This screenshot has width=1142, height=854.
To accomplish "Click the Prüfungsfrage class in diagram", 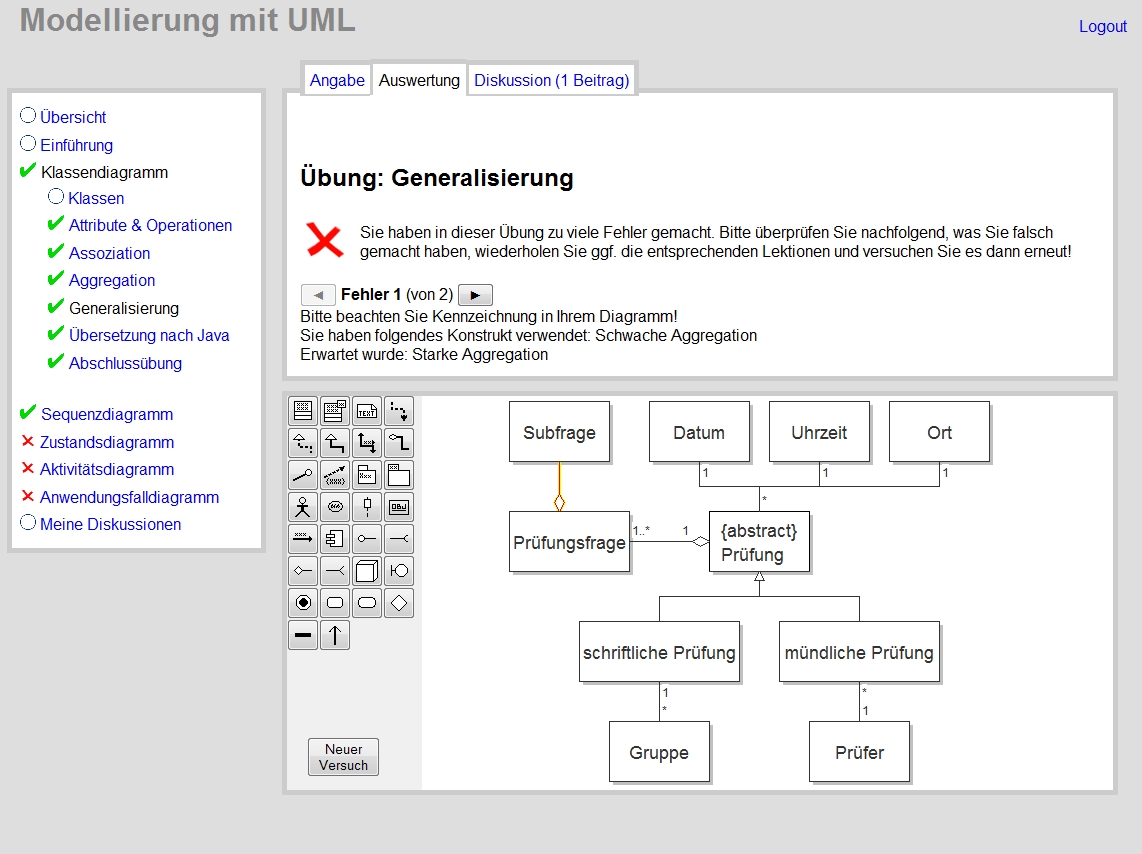I will pyautogui.click(x=570, y=542).
